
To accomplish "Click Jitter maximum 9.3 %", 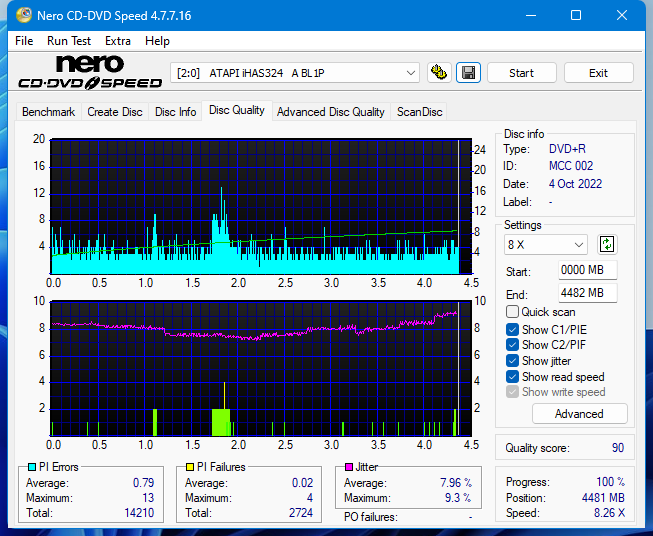I will (458, 498).
